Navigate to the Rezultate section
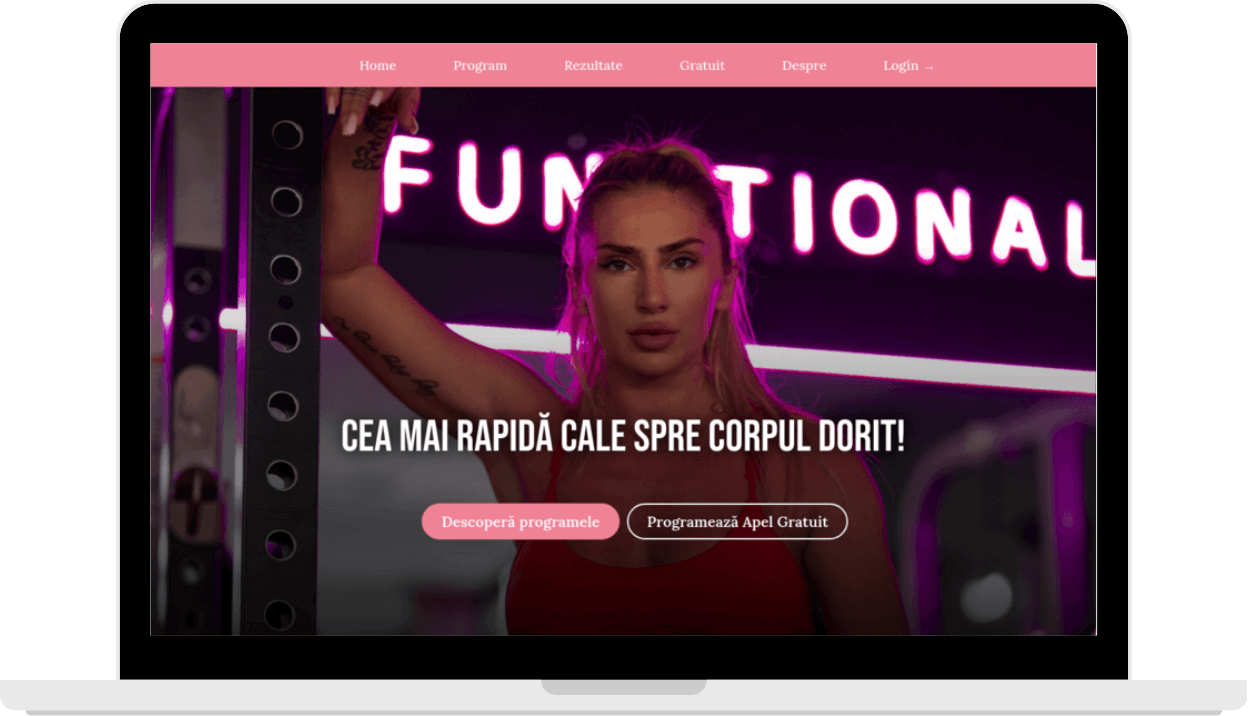This screenshot has width=1248, height=716. coord(592,66)
